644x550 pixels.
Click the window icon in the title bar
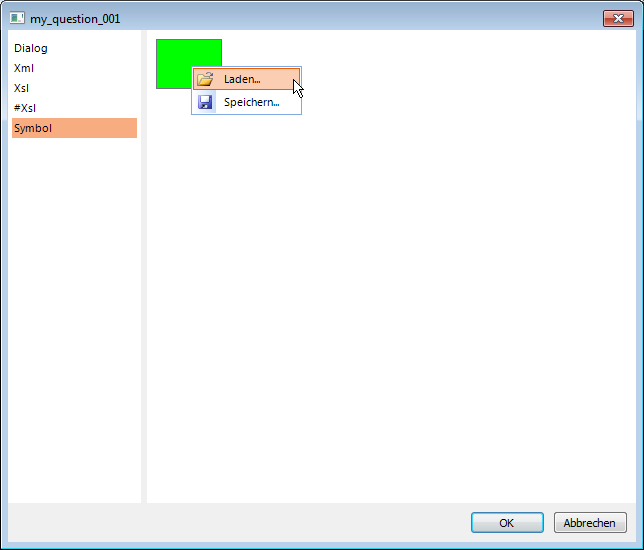tap(17, 18)
